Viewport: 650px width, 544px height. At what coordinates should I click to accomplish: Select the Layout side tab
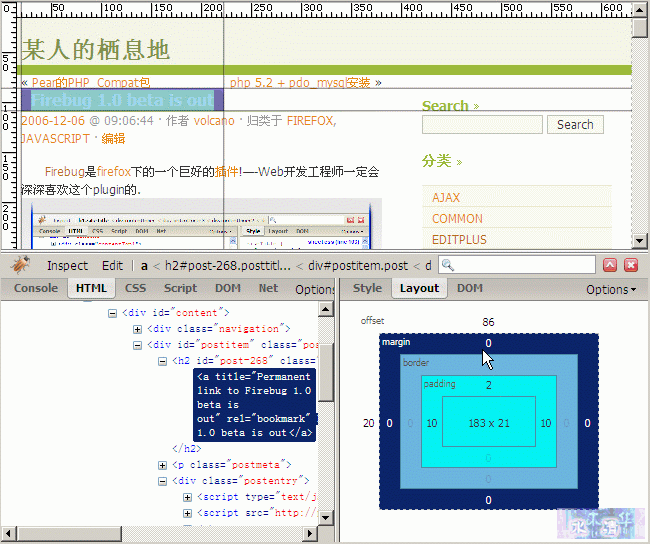(419, 288)
